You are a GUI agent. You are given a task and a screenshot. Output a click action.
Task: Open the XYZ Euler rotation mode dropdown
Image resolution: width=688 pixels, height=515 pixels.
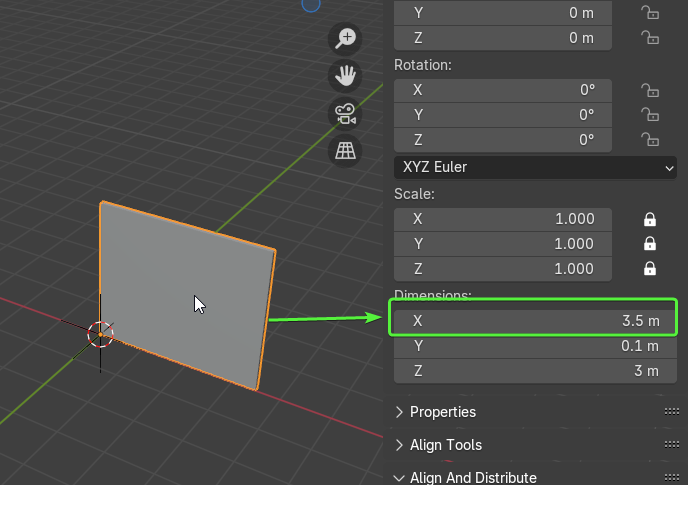tap(535, 168)
